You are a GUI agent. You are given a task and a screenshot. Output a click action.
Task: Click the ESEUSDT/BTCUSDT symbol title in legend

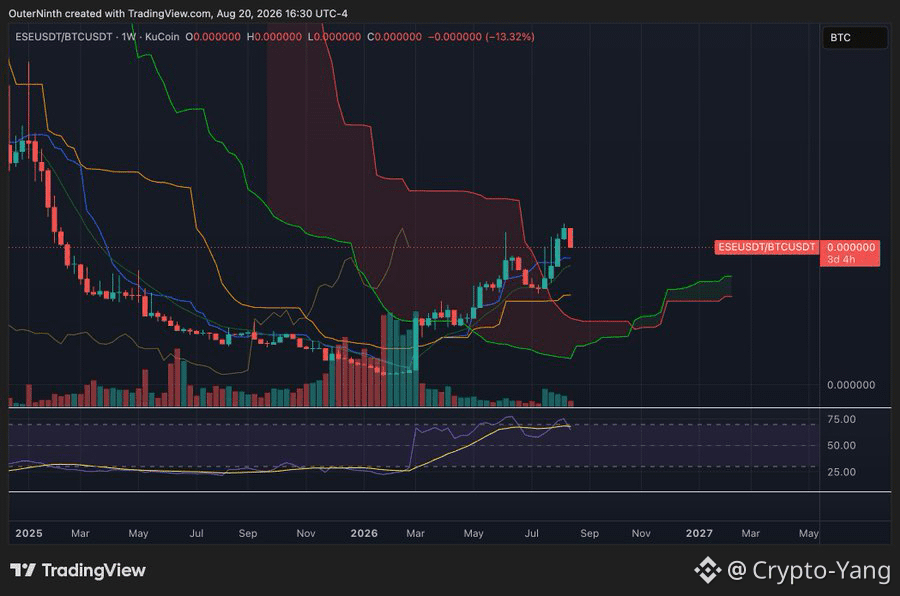click(64, 37)
